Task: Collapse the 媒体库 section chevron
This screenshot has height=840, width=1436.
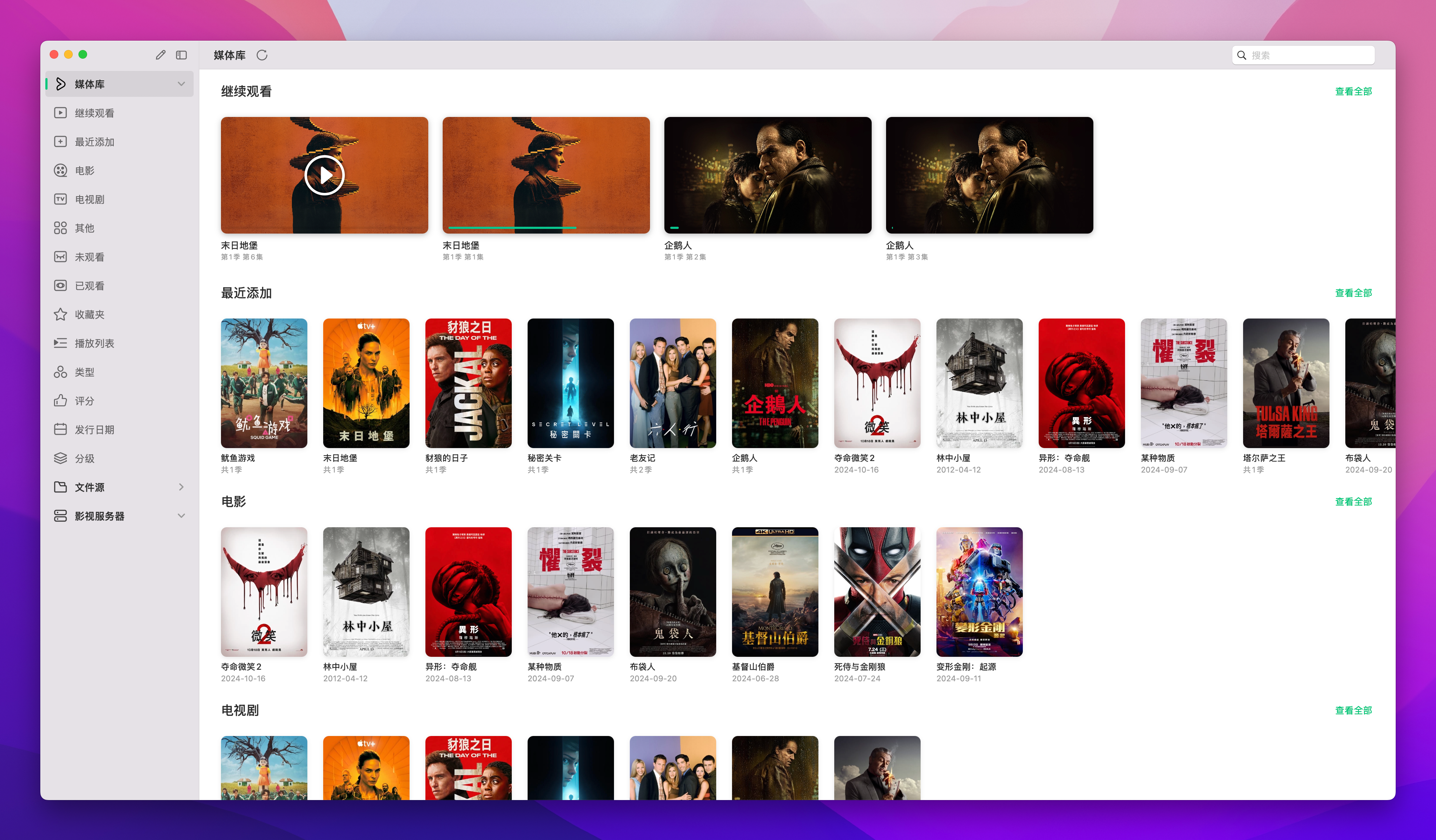Action: coord(181,84)
